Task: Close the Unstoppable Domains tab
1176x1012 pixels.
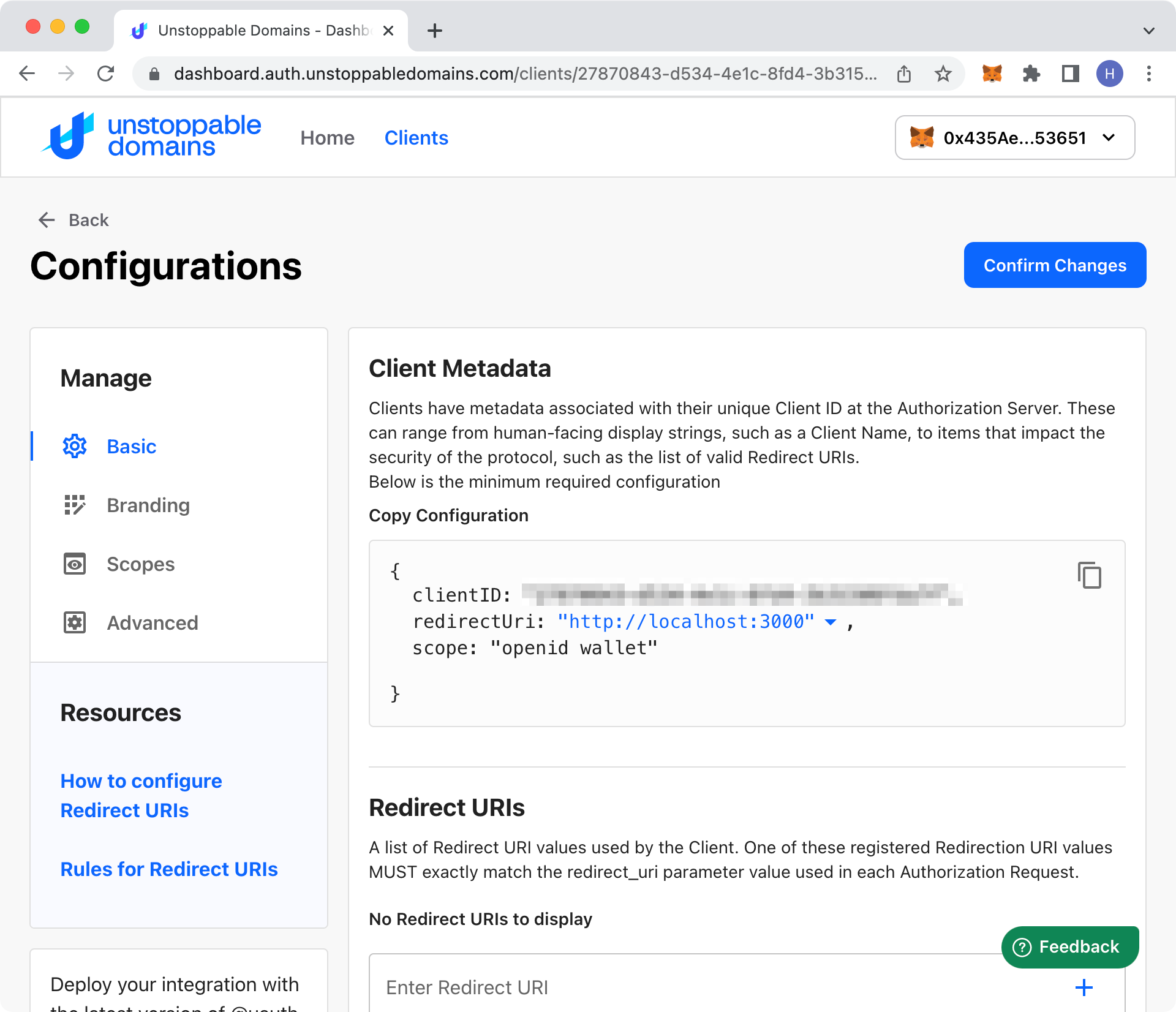Action: coord(388,30)
